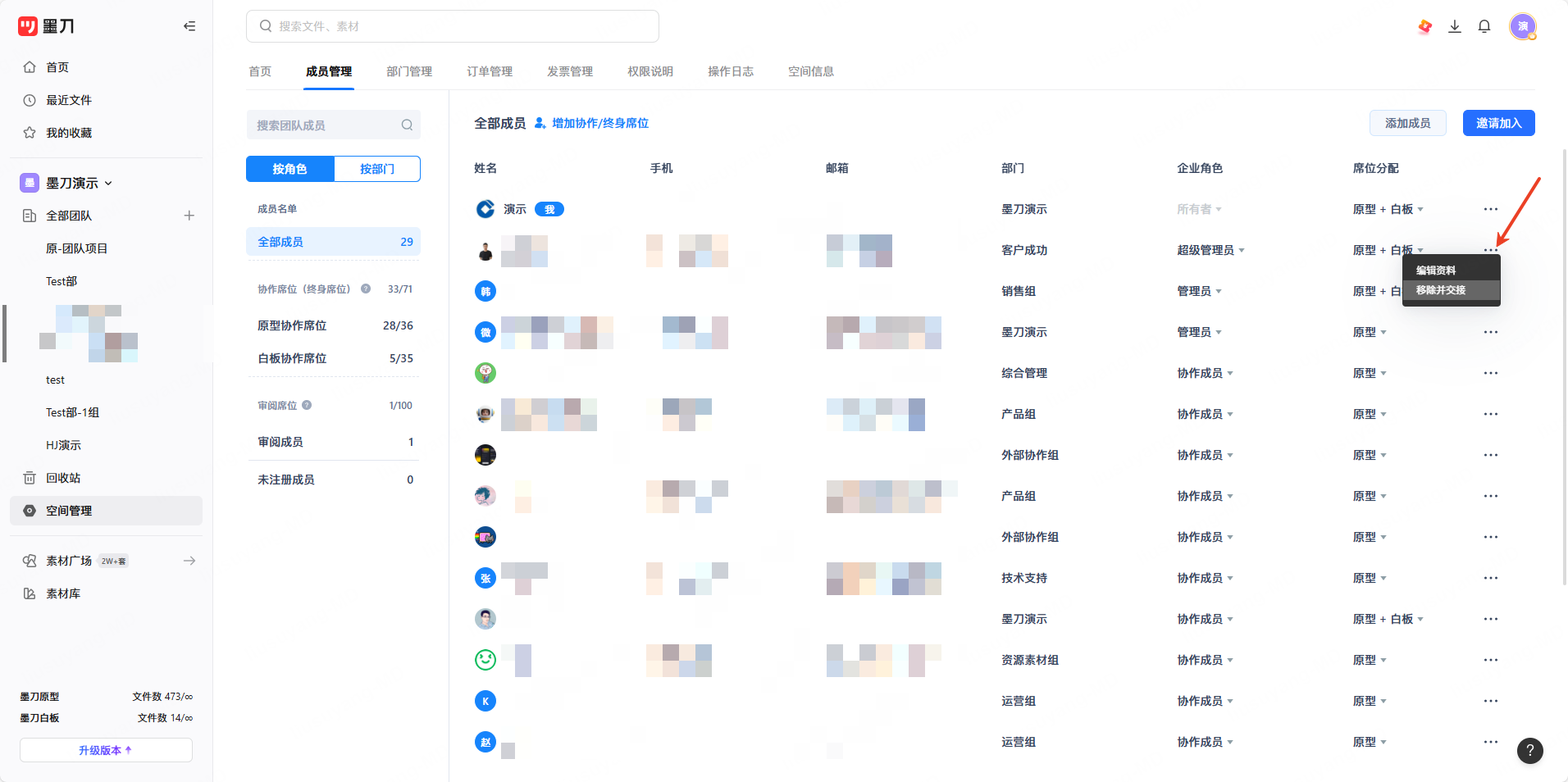Click the green smiley avatar in the 资源素材组 row
1568x782 pixels.
pyautogui.click(x=485, y=660)
